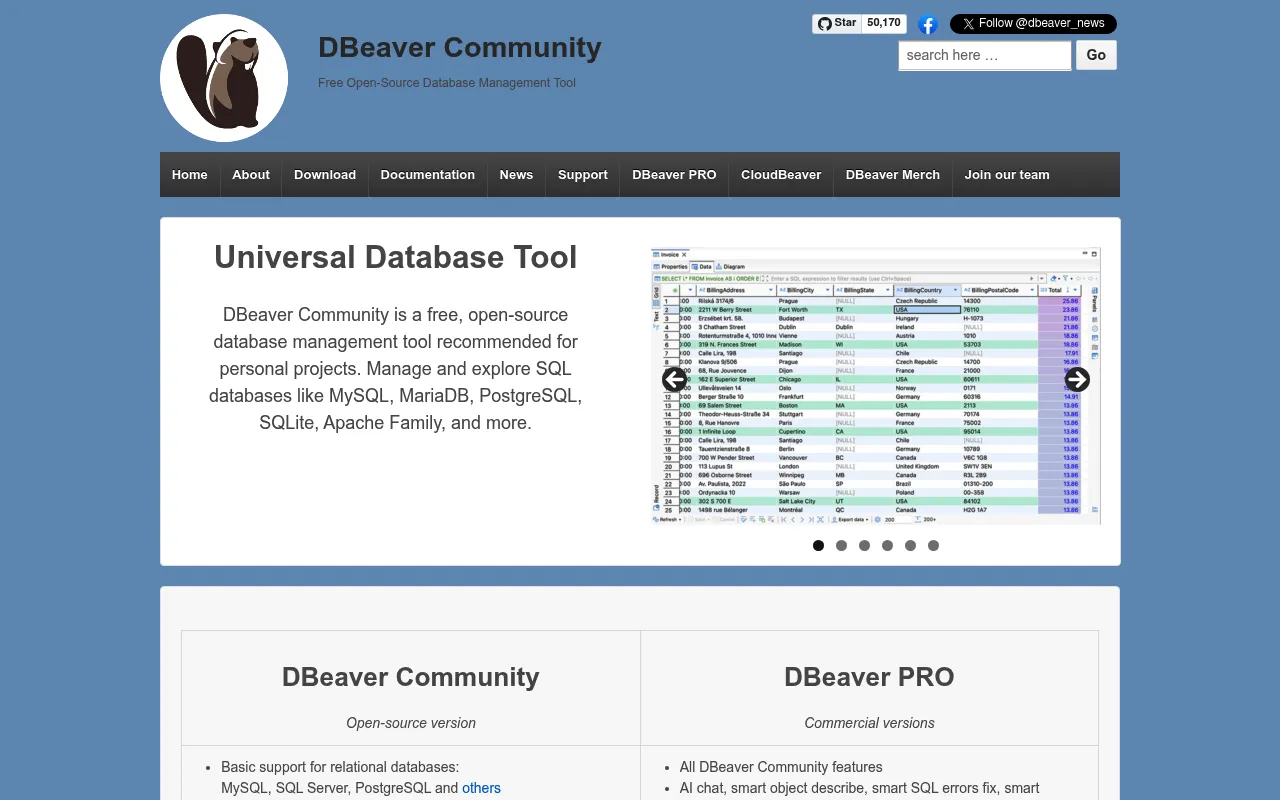This screenshot has width=1280, height=800.
Task: Open the News menu item
Action: pyautogui.click(x=516, y=175)
